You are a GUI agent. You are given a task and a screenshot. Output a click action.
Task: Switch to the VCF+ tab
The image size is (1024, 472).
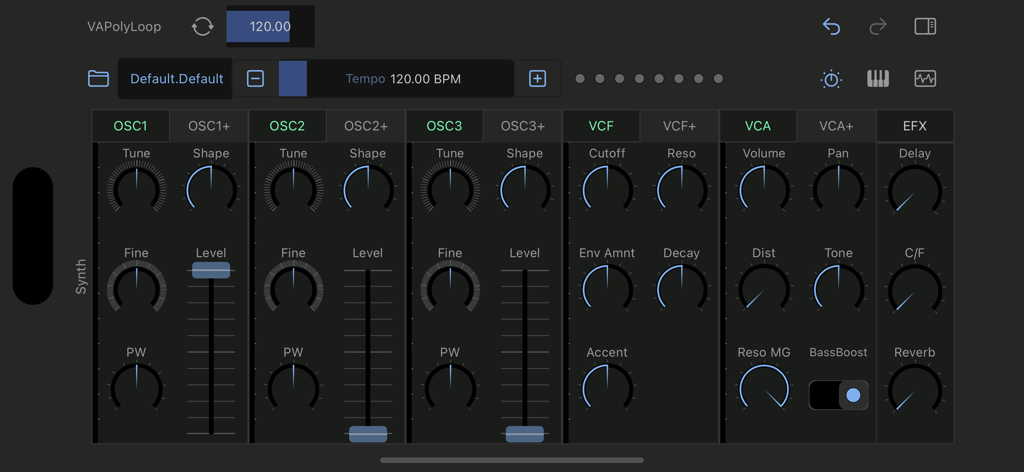(679, 126)
